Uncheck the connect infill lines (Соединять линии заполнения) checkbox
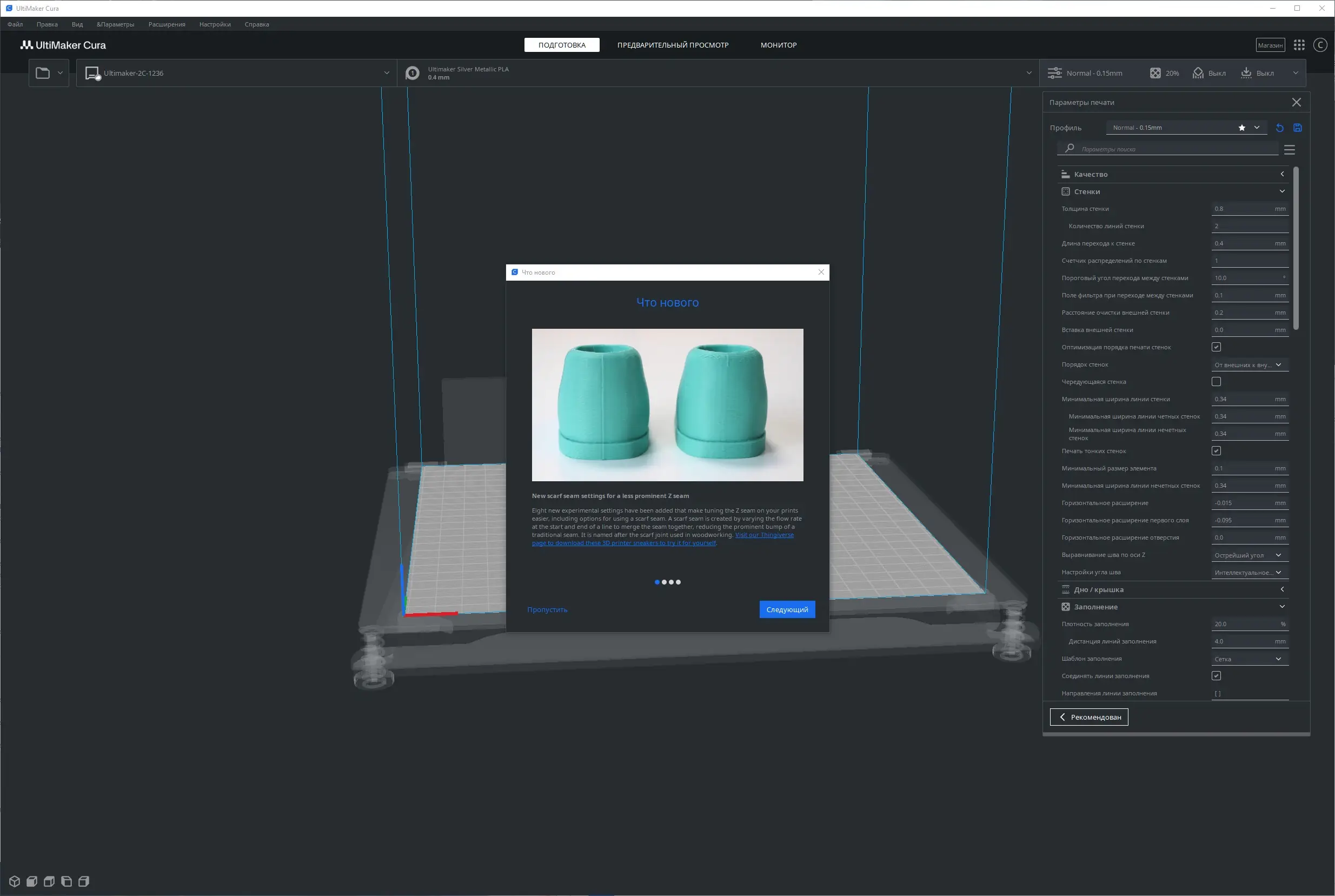 [x=1216, y=676]
